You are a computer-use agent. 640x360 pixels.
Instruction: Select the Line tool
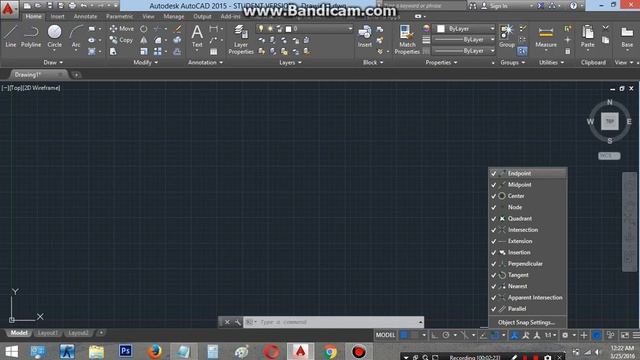[11, 36]
